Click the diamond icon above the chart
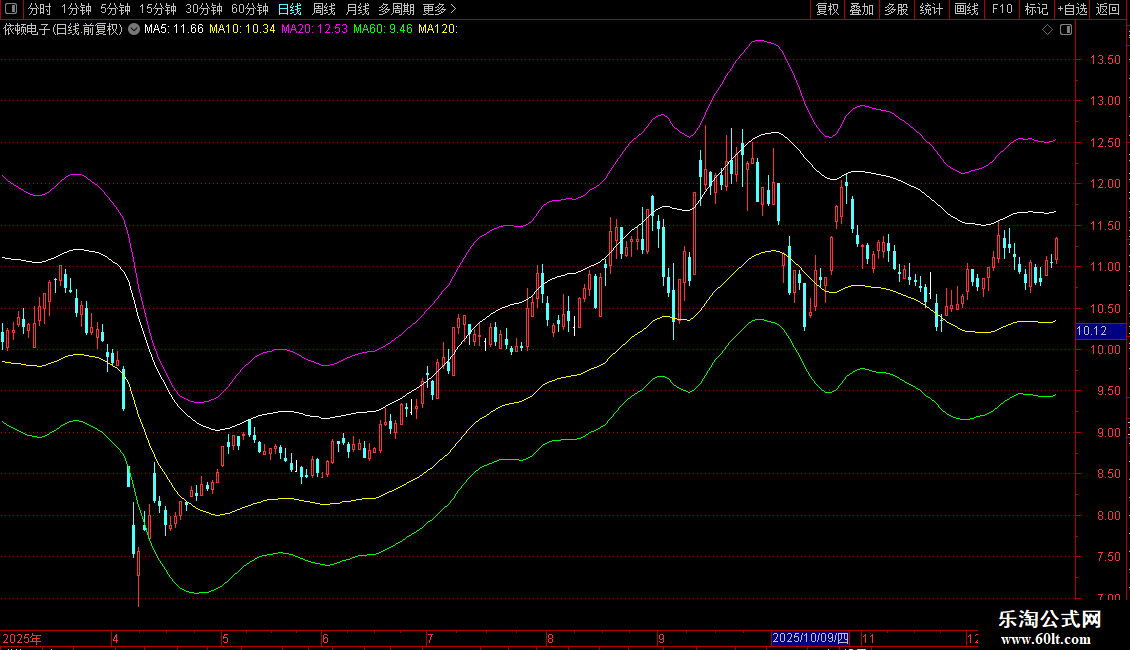The height and width of the screenshot is (650, 1130). (1048, 30)
